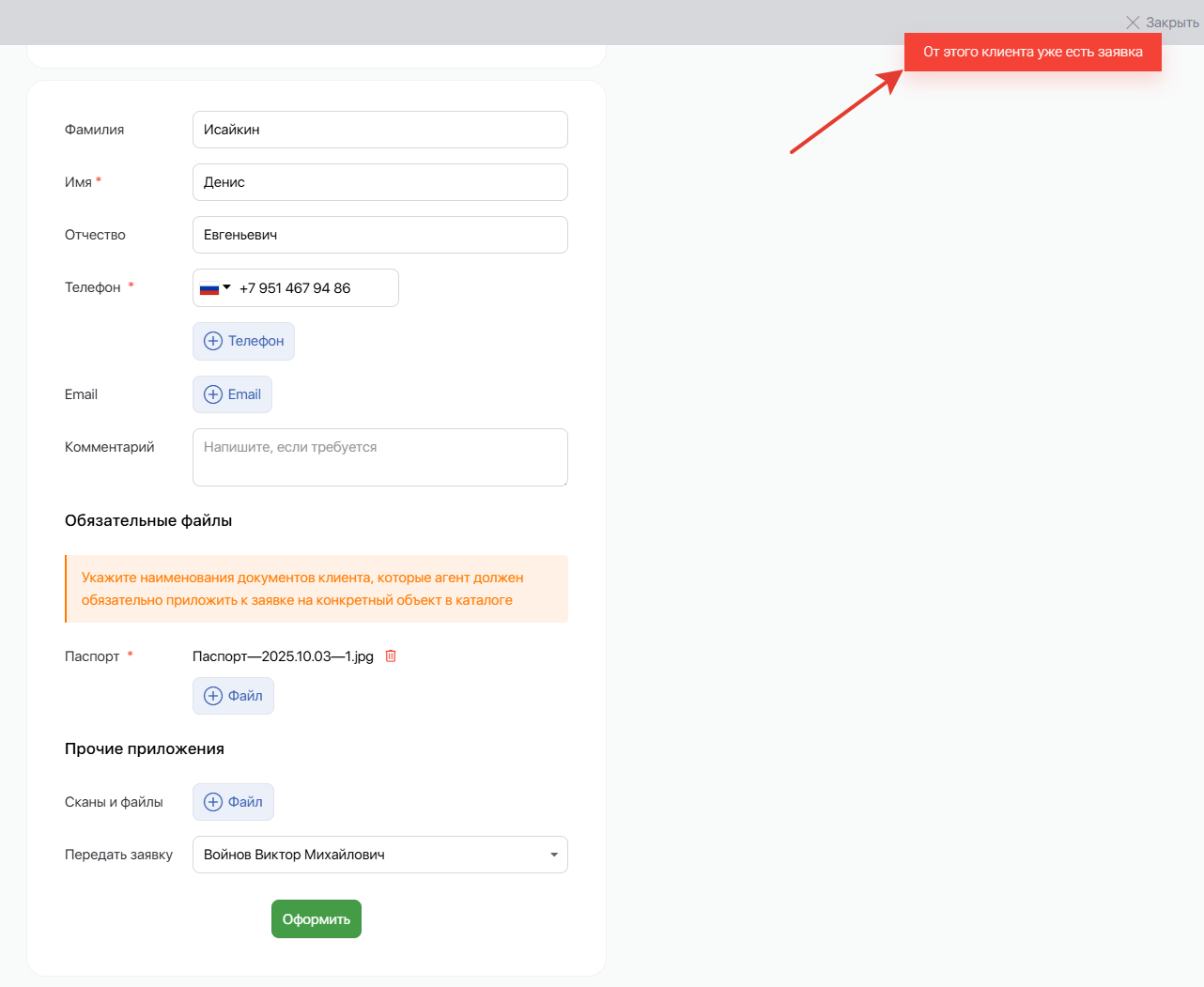Attach a file for Сканы и файлы
This screenshot has width=1204, height=987.
pyautogui.click(x=233, y=802)
